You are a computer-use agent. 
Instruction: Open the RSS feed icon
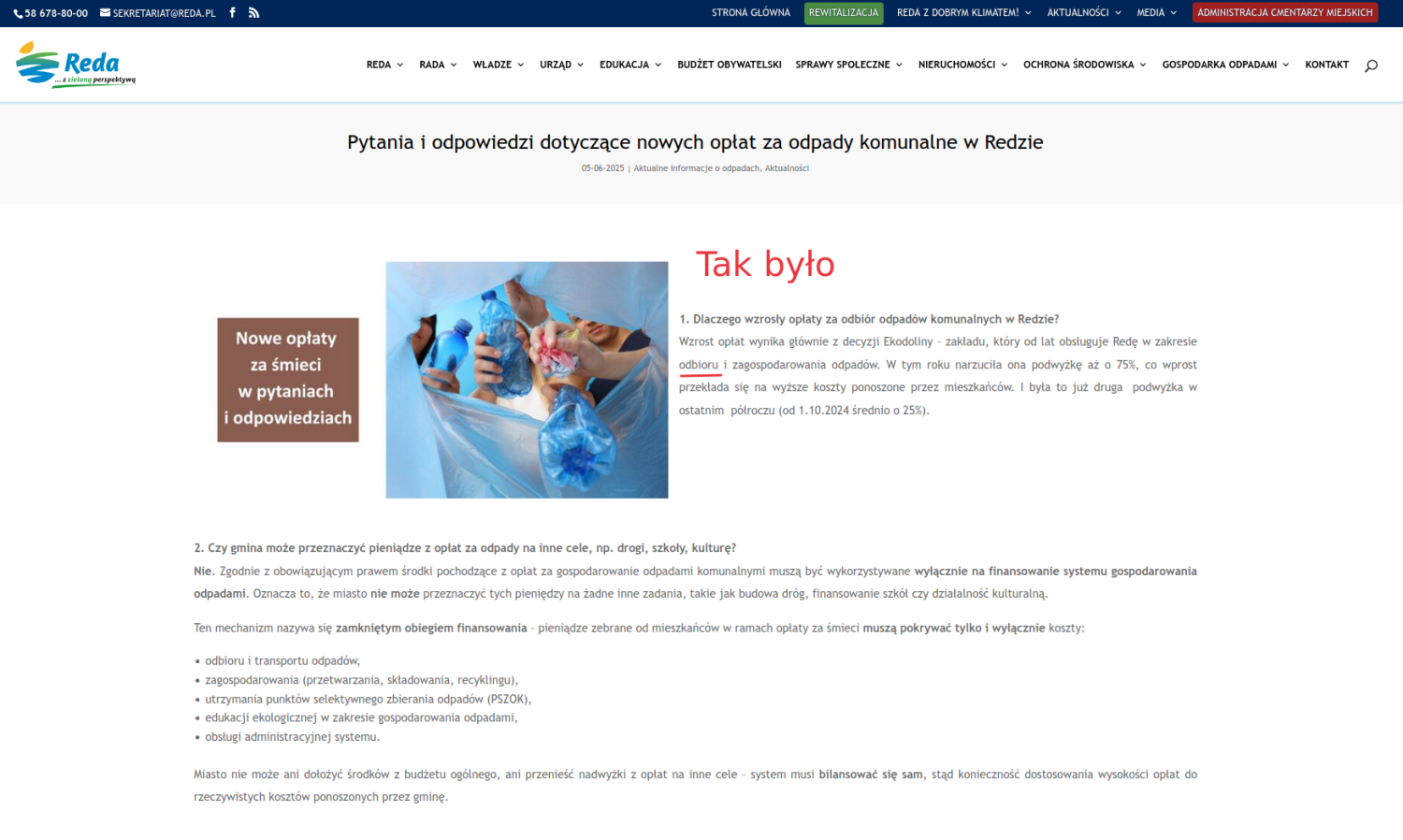[x=253, y=13]
